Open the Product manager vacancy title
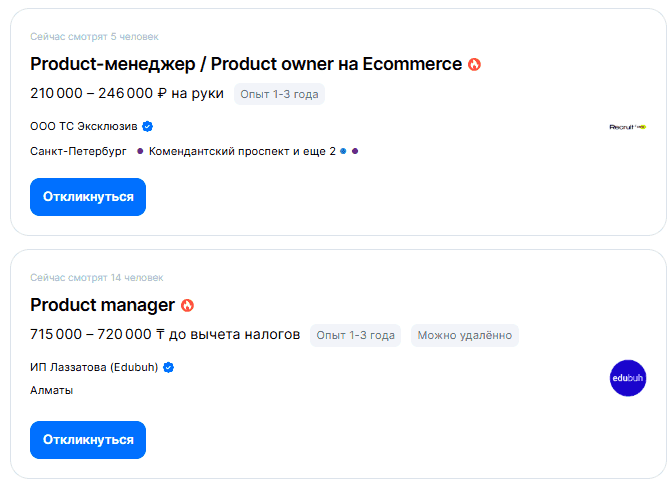Screen dimensions: 672x486 [102, 305]
